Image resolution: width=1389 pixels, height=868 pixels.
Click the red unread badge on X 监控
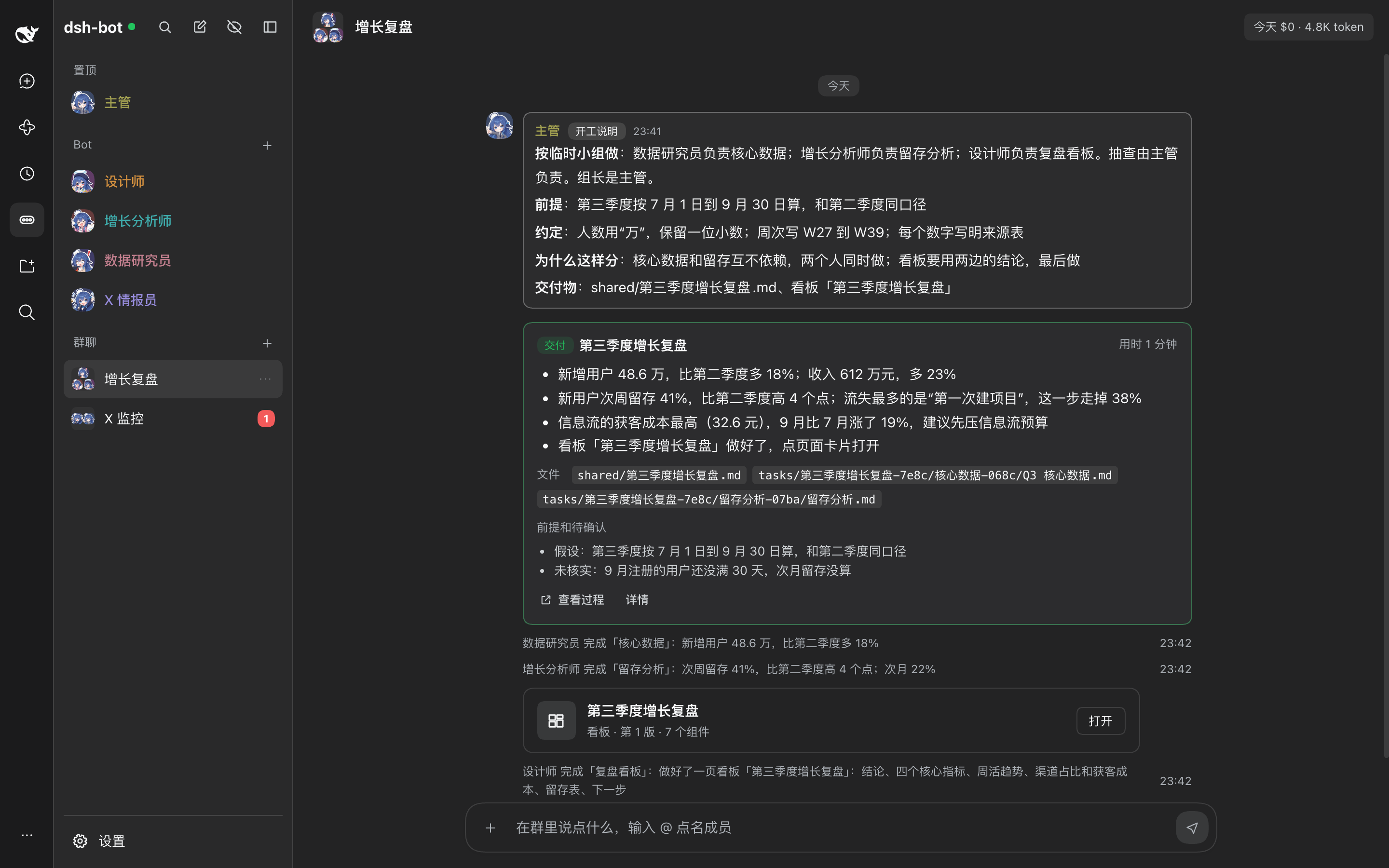coord(266,419)
